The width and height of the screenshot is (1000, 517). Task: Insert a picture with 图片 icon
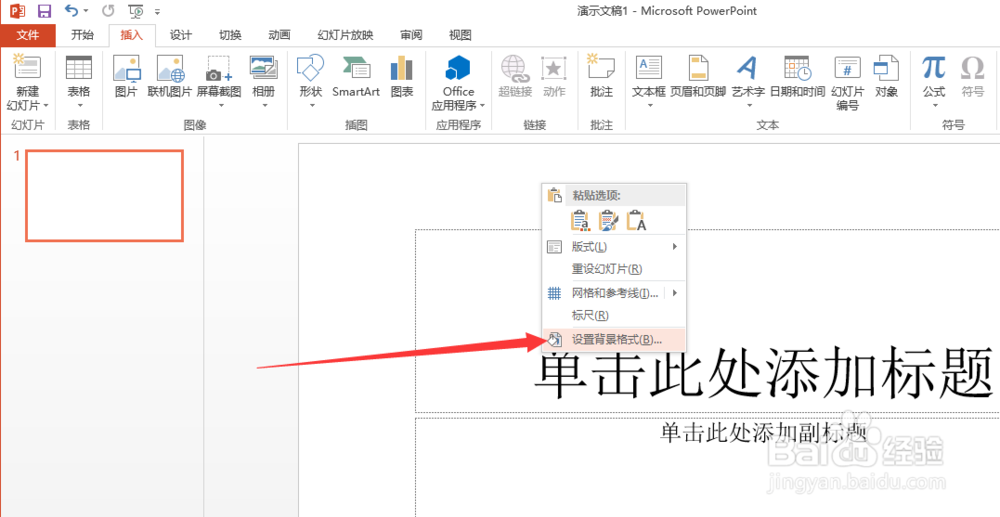126,75
